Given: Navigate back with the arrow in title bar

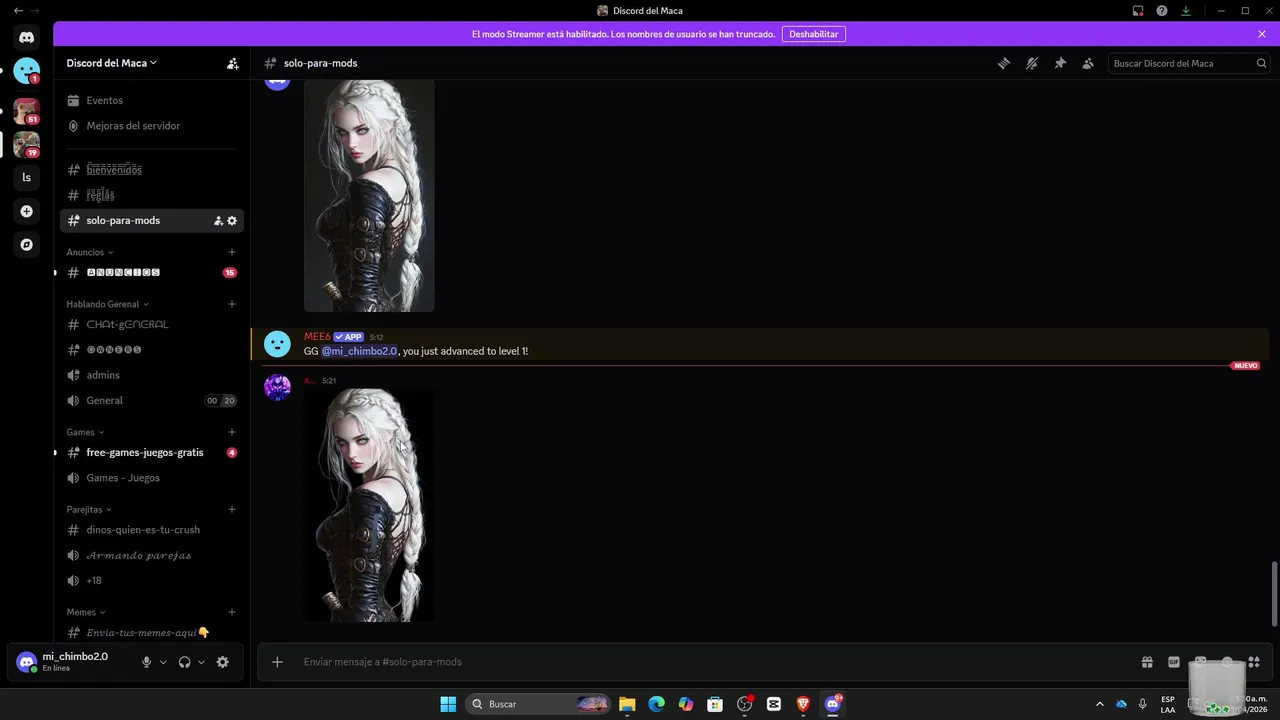Looking at the screenshot, I should pos(18,11).
